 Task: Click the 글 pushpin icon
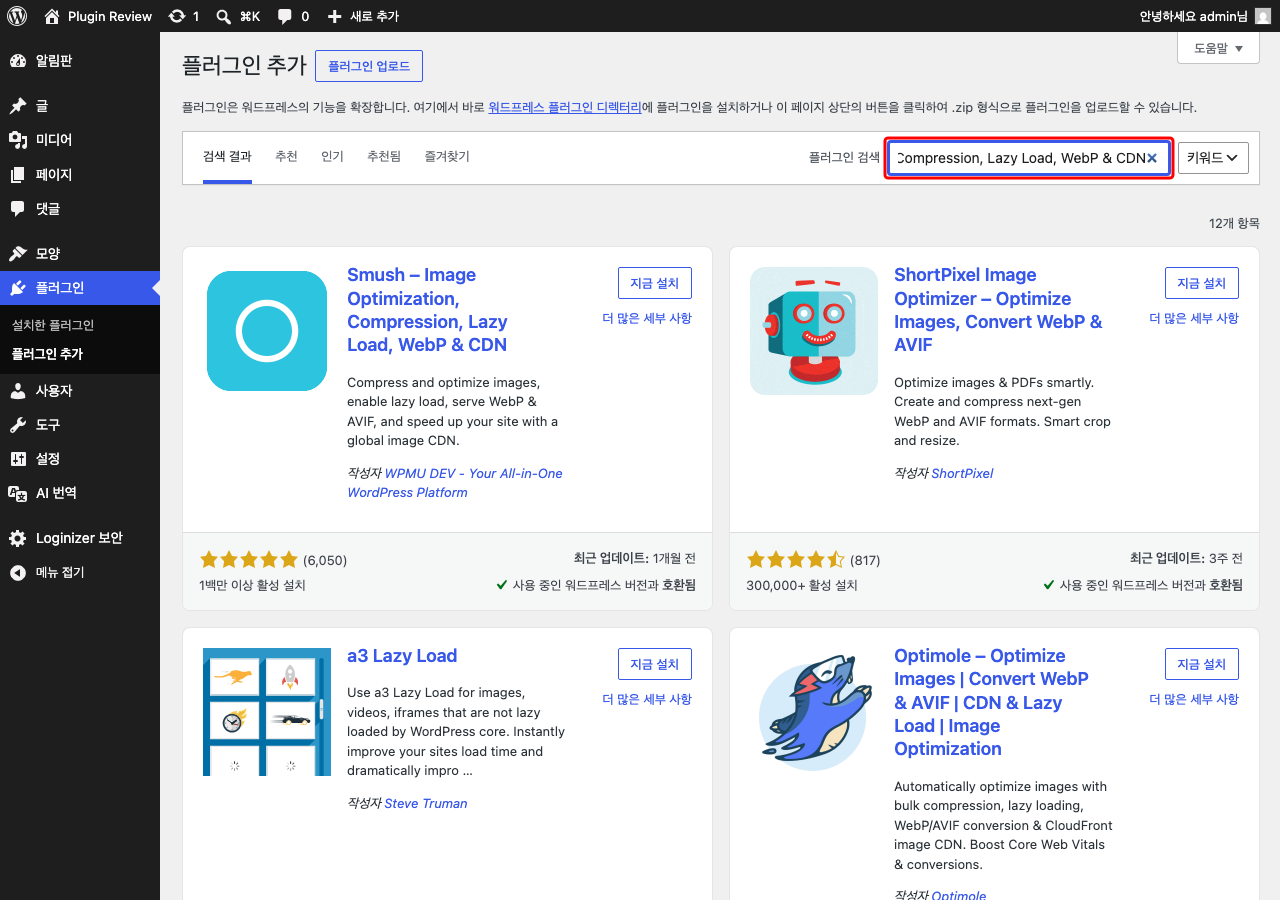coord(18,106)
